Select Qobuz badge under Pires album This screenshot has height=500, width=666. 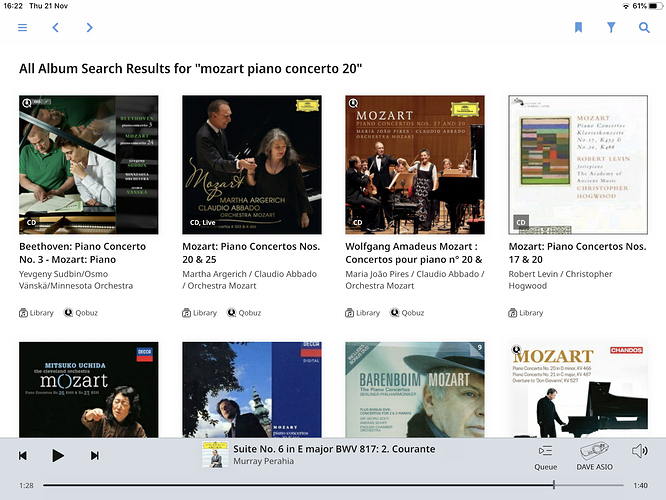coord(407,313)
